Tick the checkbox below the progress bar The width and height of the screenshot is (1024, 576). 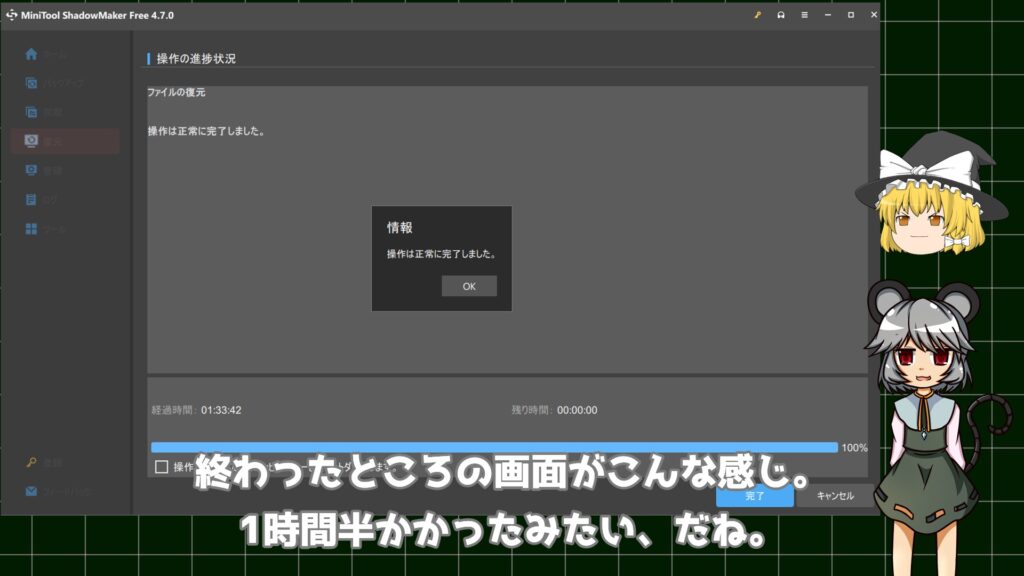point(161,467)
